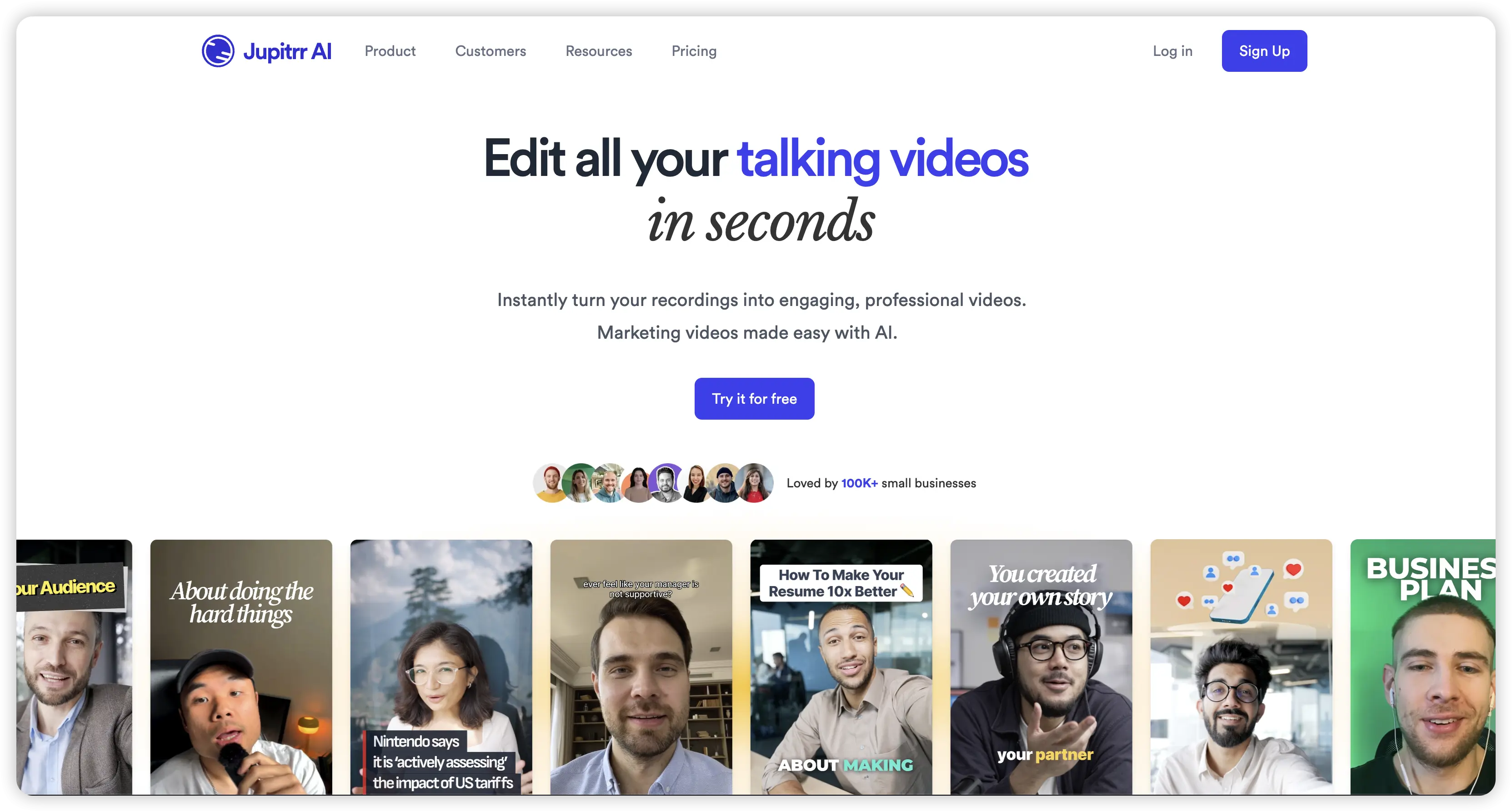Open the 'You created your own story' video

coord(1041,667)
